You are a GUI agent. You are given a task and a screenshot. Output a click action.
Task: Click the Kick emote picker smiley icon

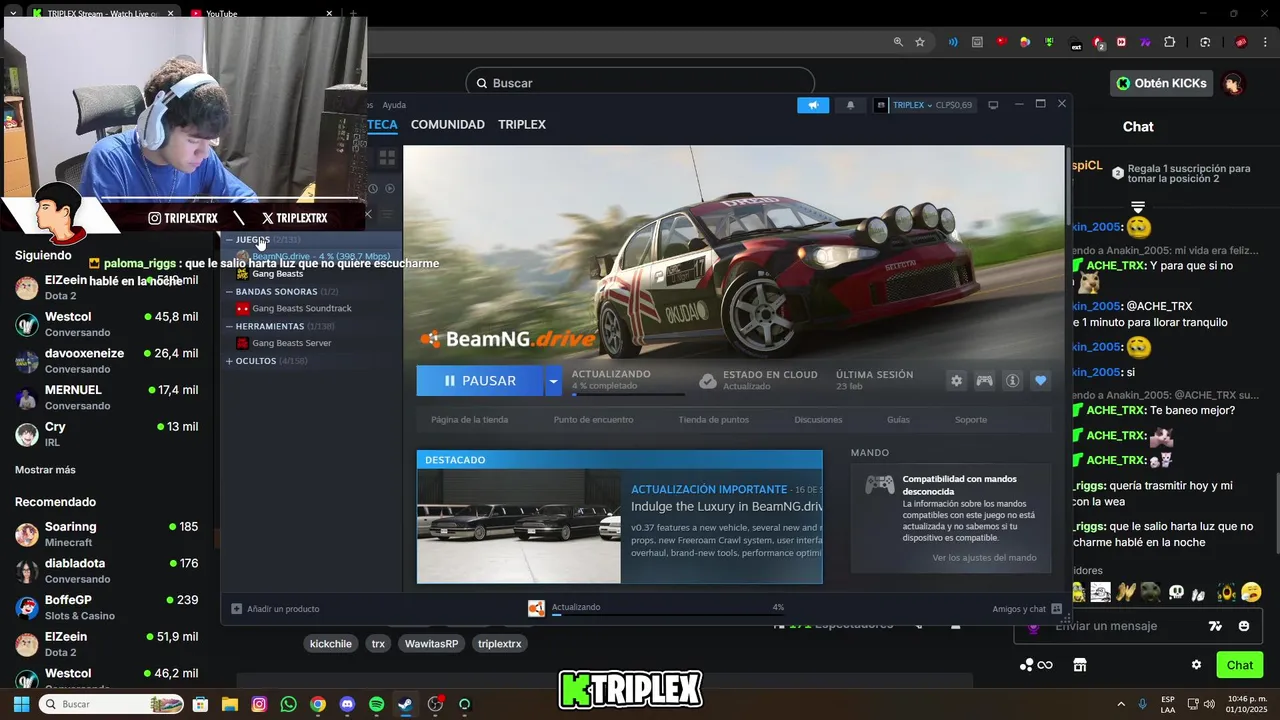pos(1244,626)
